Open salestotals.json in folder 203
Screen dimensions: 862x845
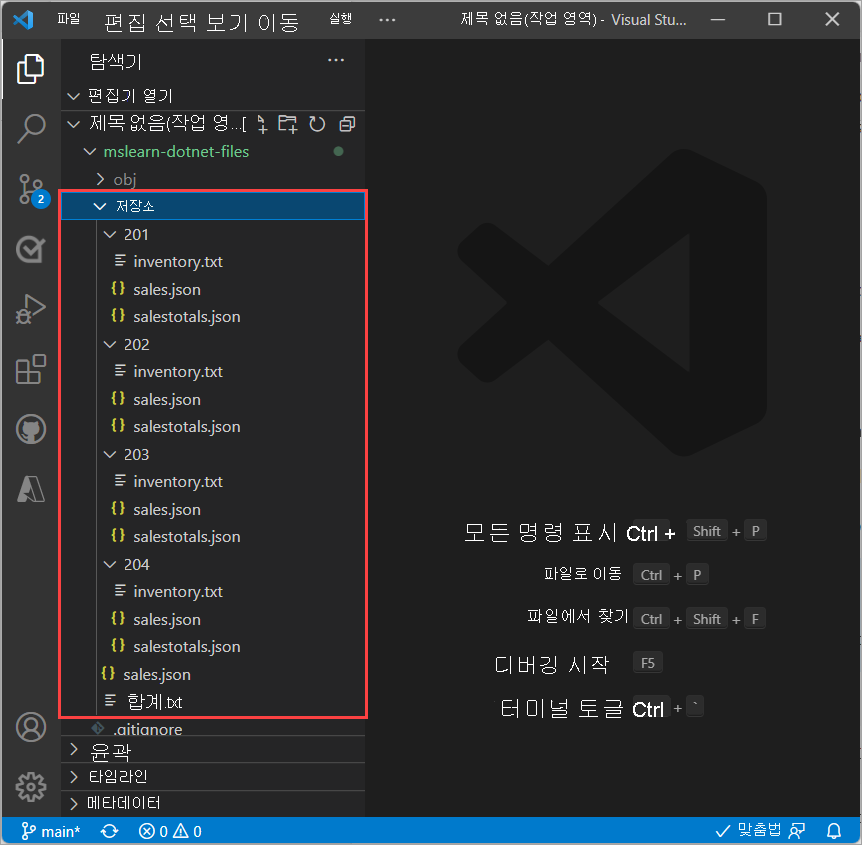click(x=213, y=537)
